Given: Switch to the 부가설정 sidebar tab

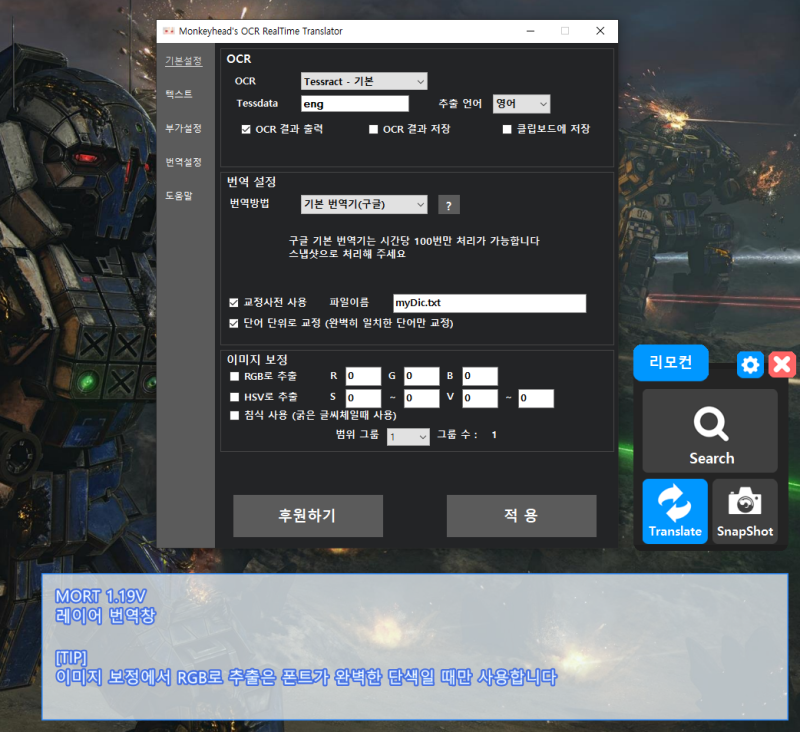Looking at the screenshot, I should 184,128.
